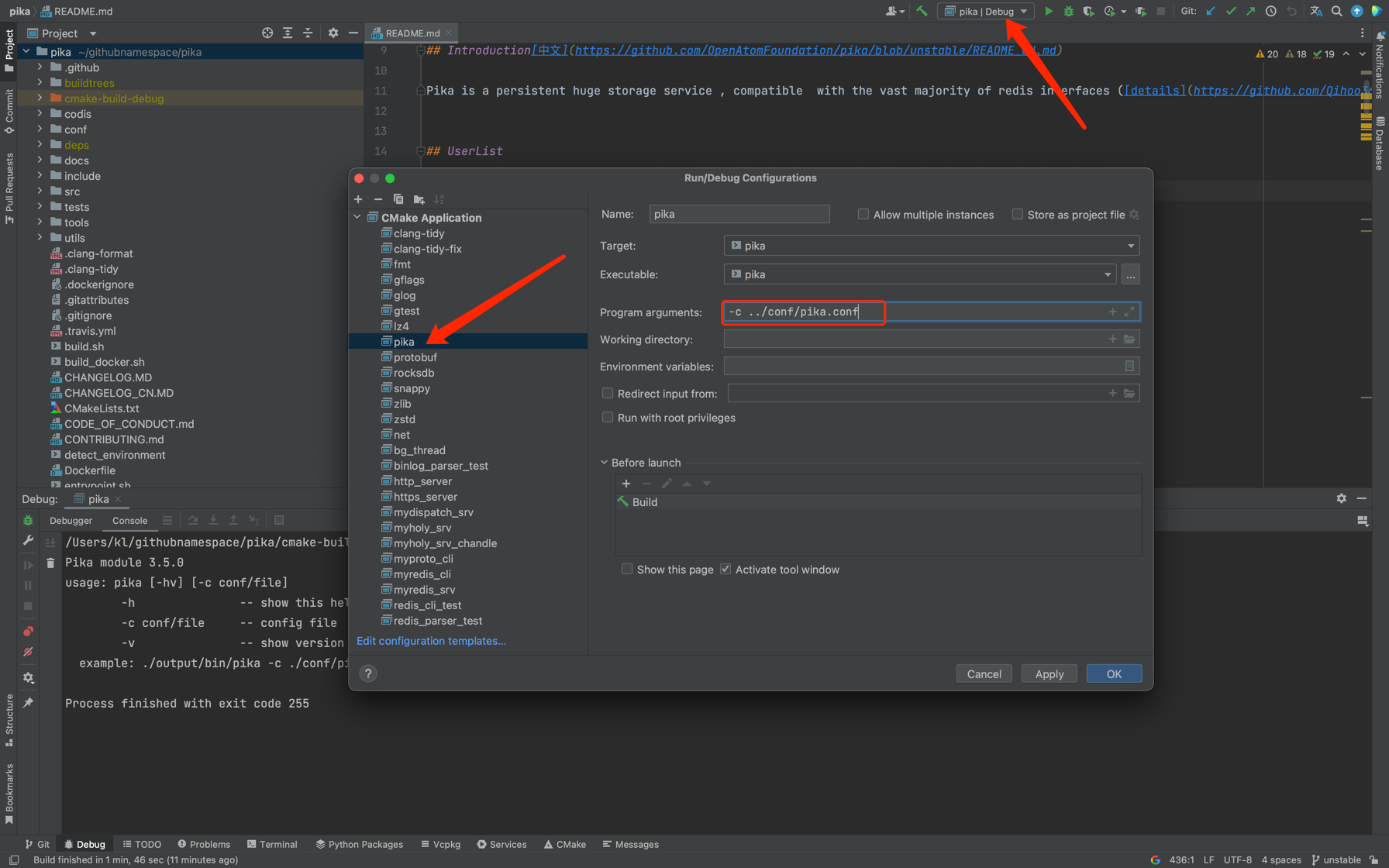Open the Target pika dropdown
1389x868 pixels.
[932, 246]
